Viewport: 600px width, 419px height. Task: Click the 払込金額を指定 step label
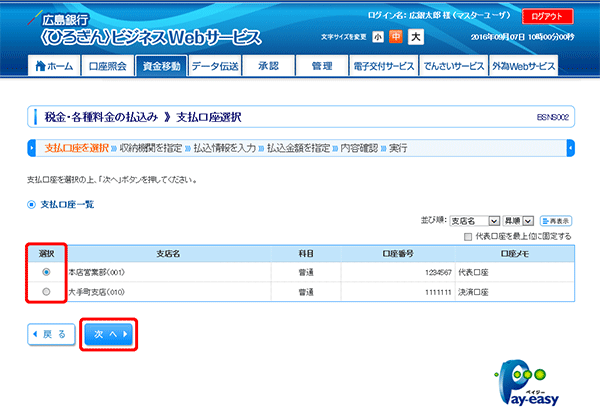click(298, 148)
